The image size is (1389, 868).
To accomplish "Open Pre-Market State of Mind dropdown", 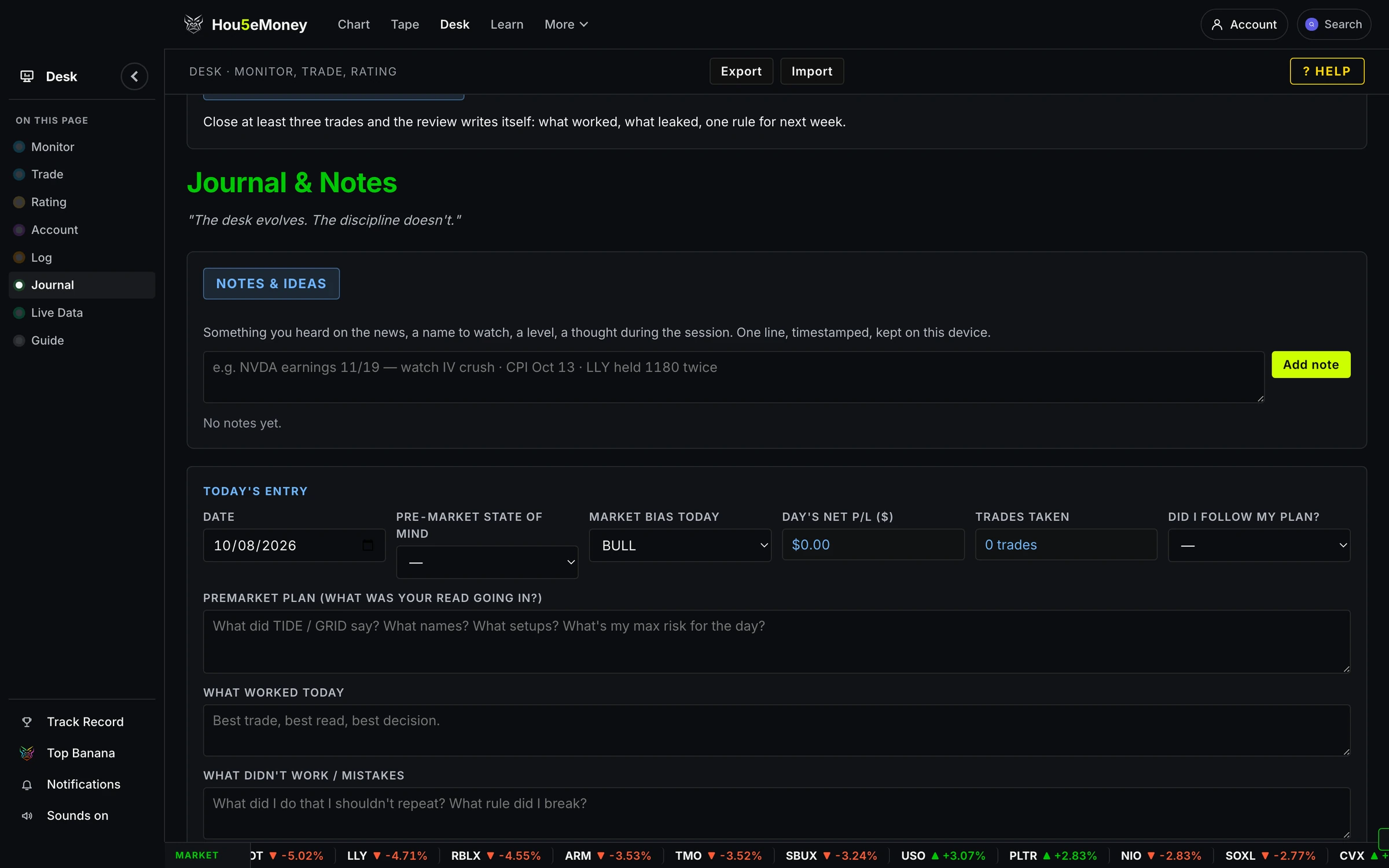I will click(x=487, y=562).
